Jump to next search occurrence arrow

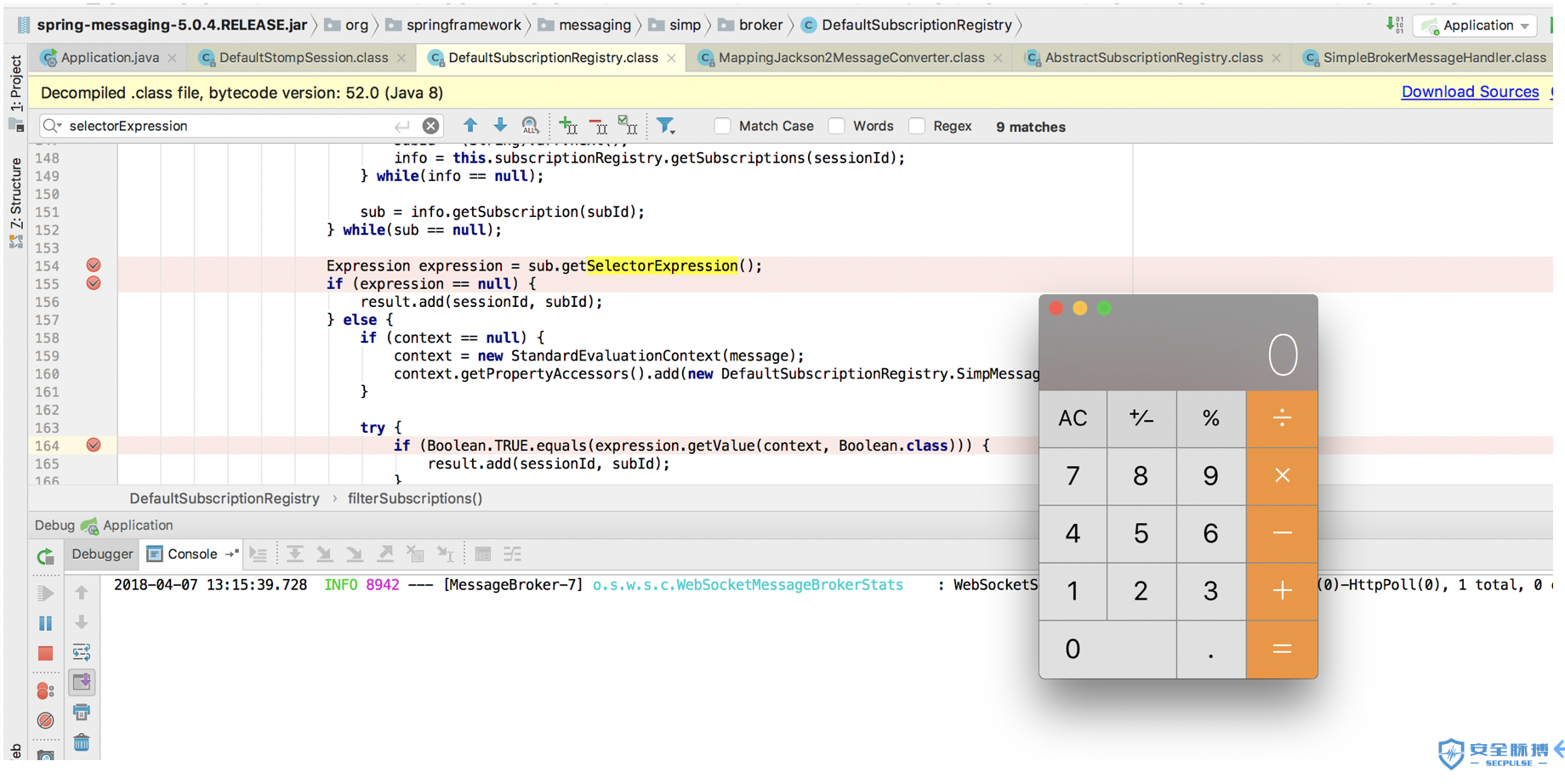(500, 126)
